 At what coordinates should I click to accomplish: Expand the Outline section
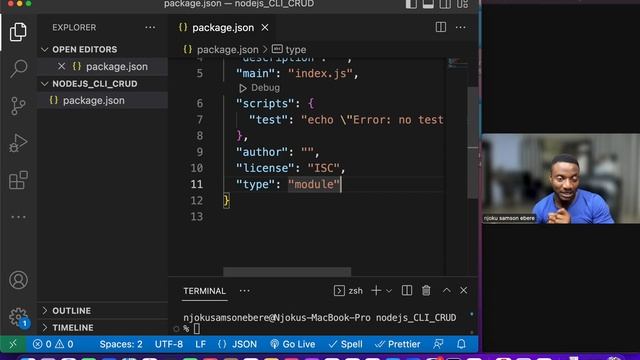tap(71, 311)
